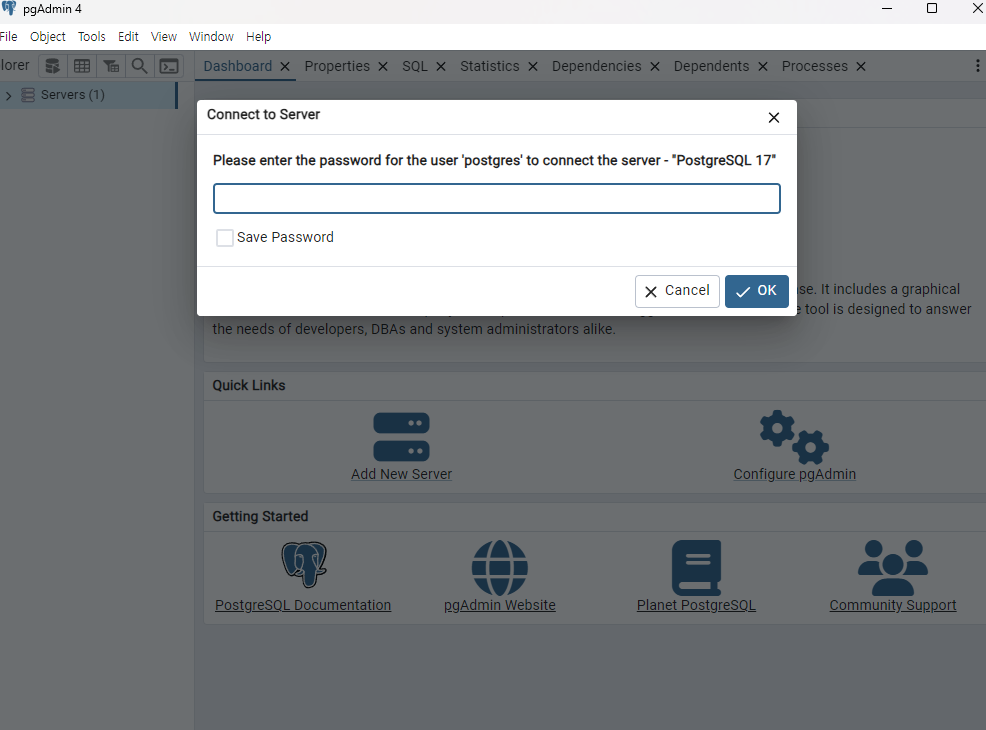Close the Processes tab
The width and height of the screenshot is (986, 730).
[861, 67]
